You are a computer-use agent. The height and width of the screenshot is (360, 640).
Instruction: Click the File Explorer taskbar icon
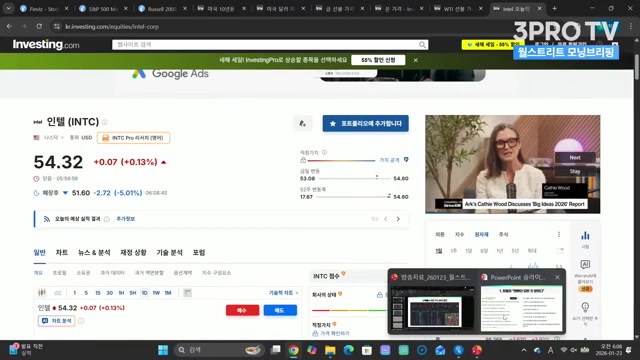pos(330,350)
